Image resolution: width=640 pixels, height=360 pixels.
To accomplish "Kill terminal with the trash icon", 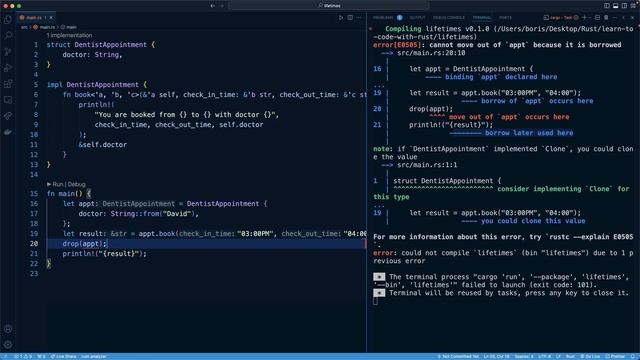I will [606, 18].
